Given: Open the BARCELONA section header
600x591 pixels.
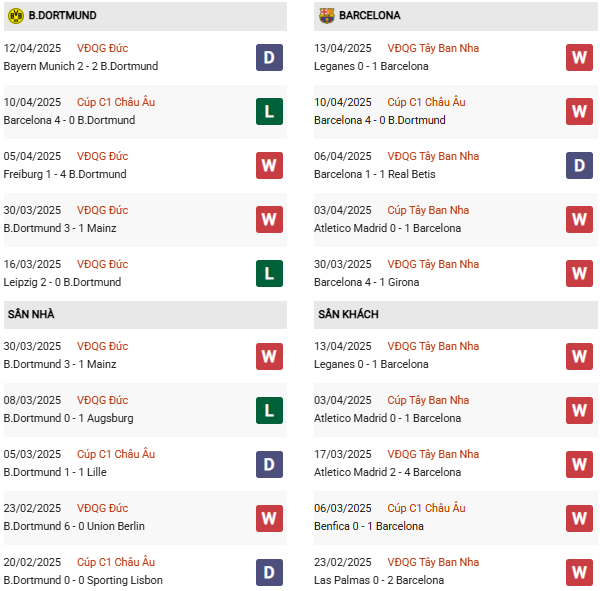Looking at the screenshot, I should tap(370, 15).
